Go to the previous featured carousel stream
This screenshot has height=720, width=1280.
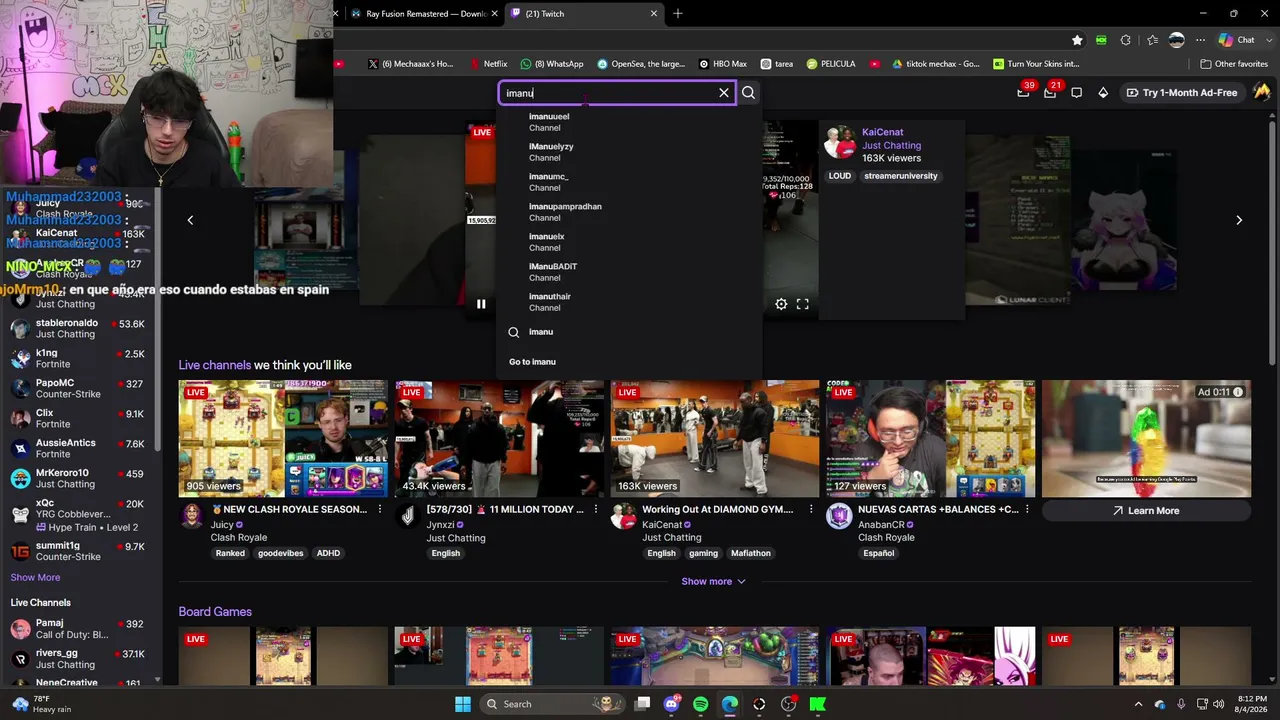pyautogui.click(x=190, y=220)
